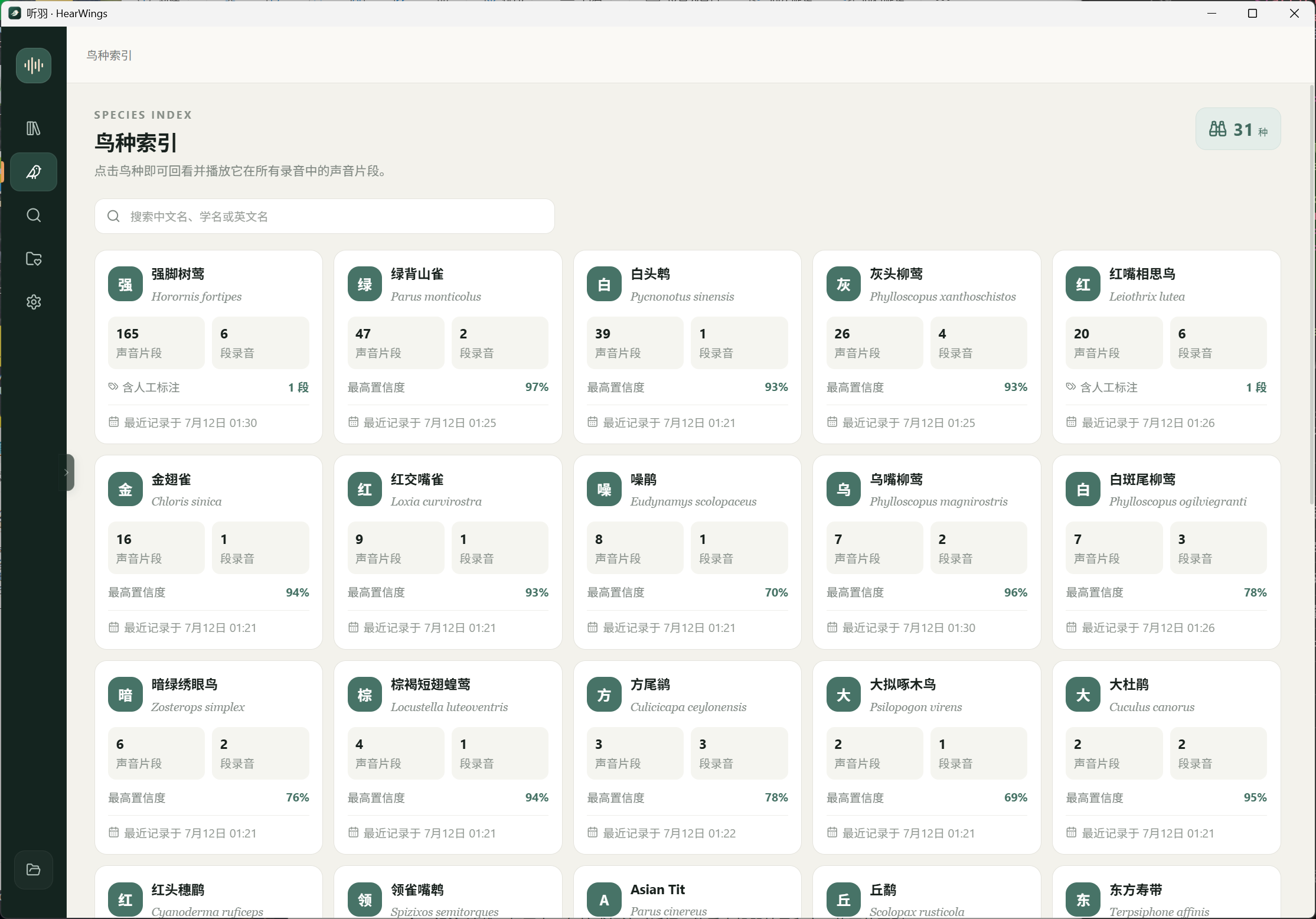Viewport: 1316px width, 919px height.
Task: Focus the species name search field
Action: click(324, 216)
